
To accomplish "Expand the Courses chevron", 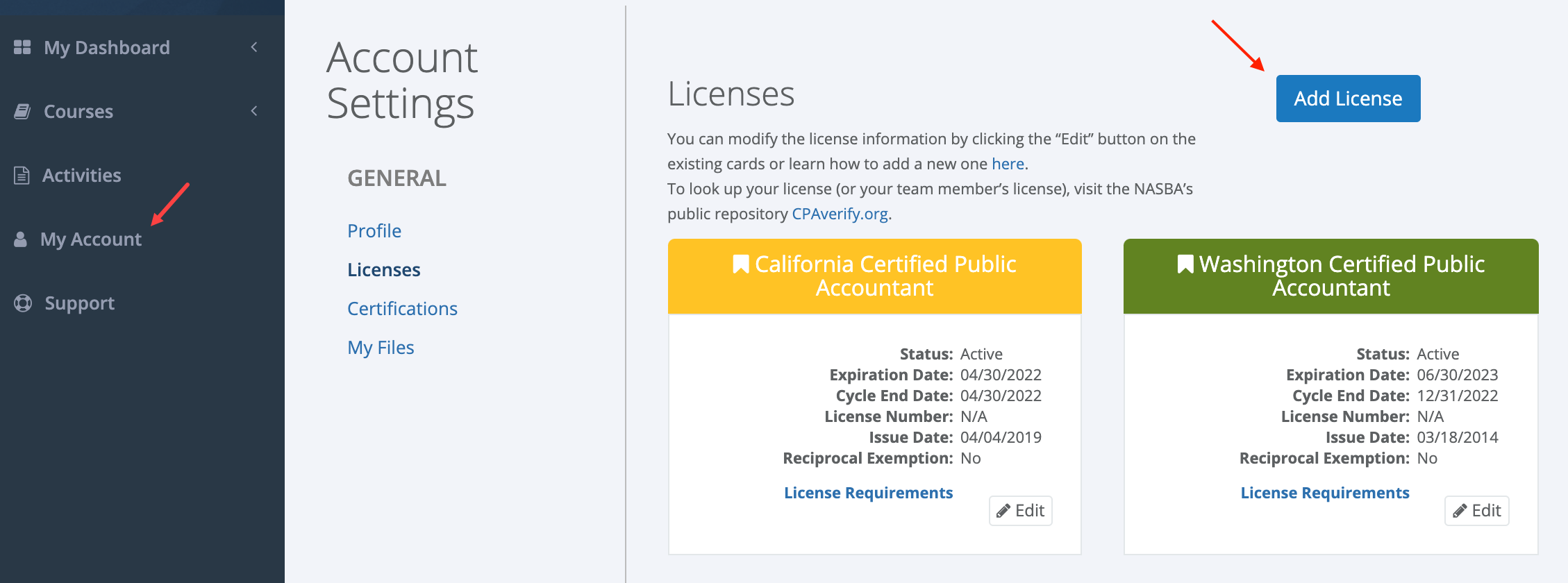I will (x=254, y=110).
